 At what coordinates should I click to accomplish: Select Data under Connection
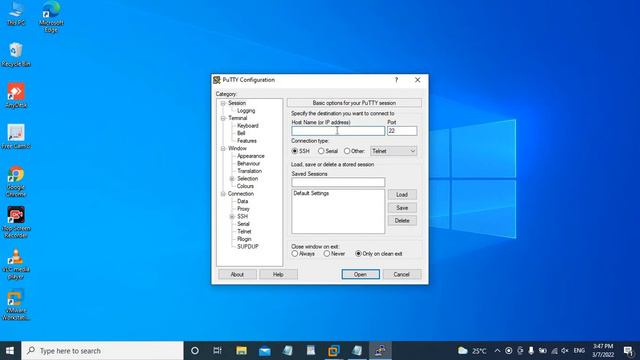pos(242,201)
